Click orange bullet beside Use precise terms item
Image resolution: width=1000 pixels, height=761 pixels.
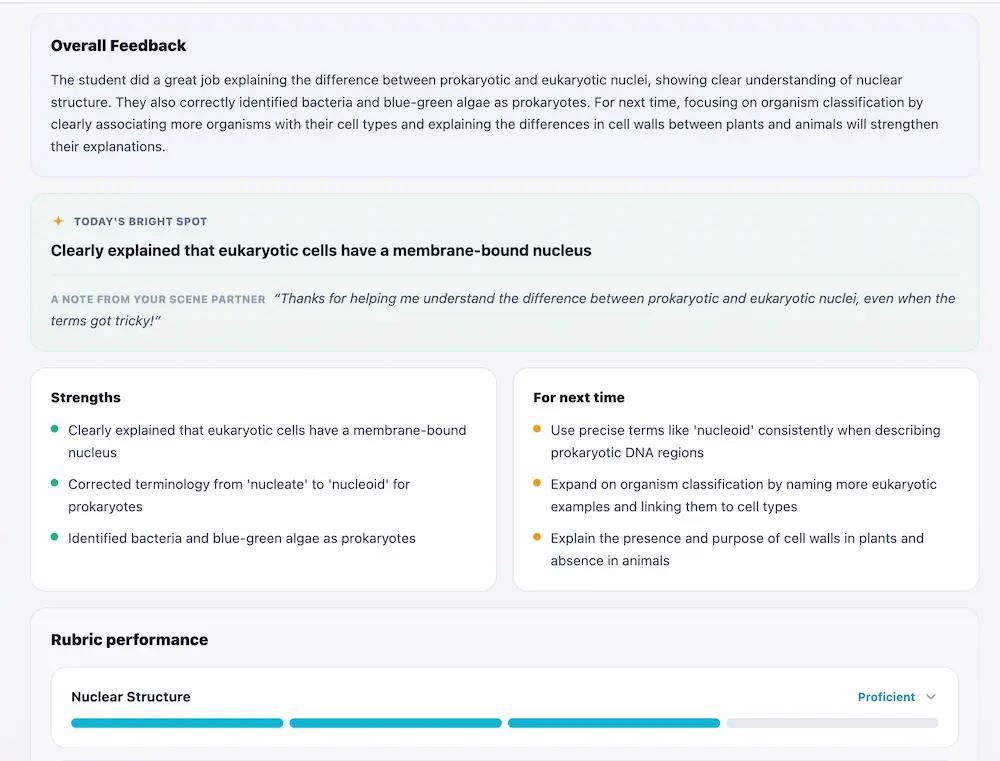click(537, 429)
